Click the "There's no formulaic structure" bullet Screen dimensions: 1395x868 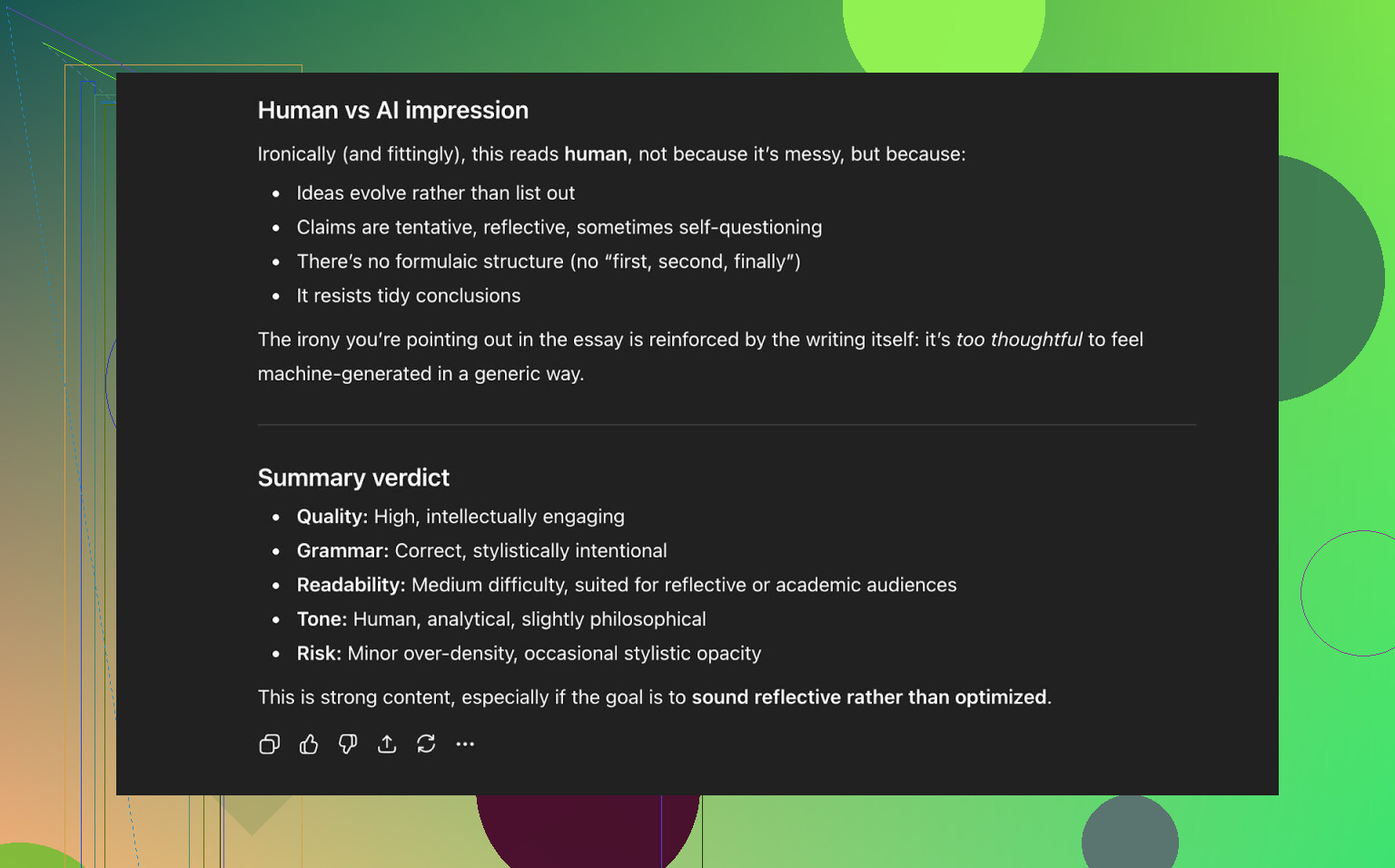548,262
